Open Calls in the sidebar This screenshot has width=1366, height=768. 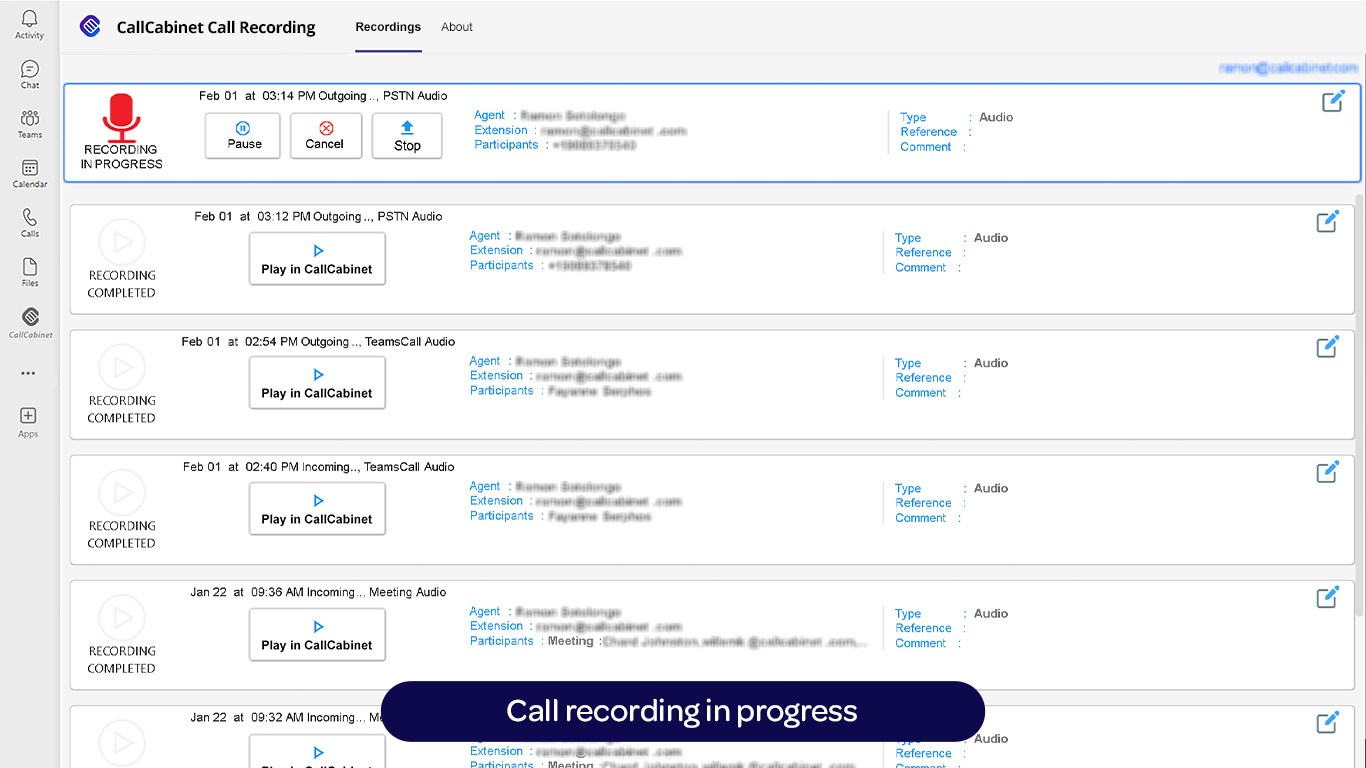coord(30,223)
